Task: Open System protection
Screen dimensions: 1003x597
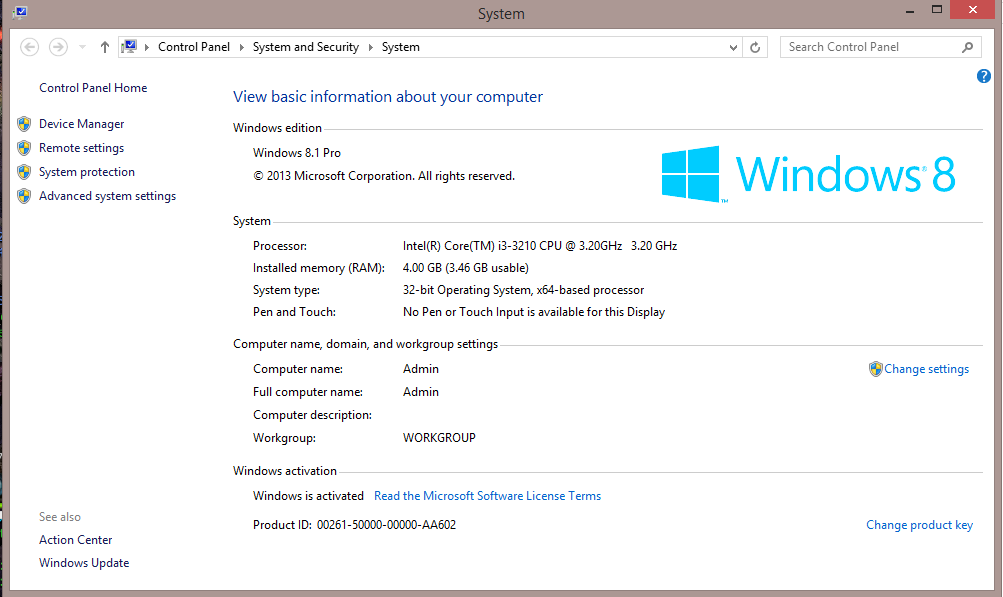Action: click(86, 172)
